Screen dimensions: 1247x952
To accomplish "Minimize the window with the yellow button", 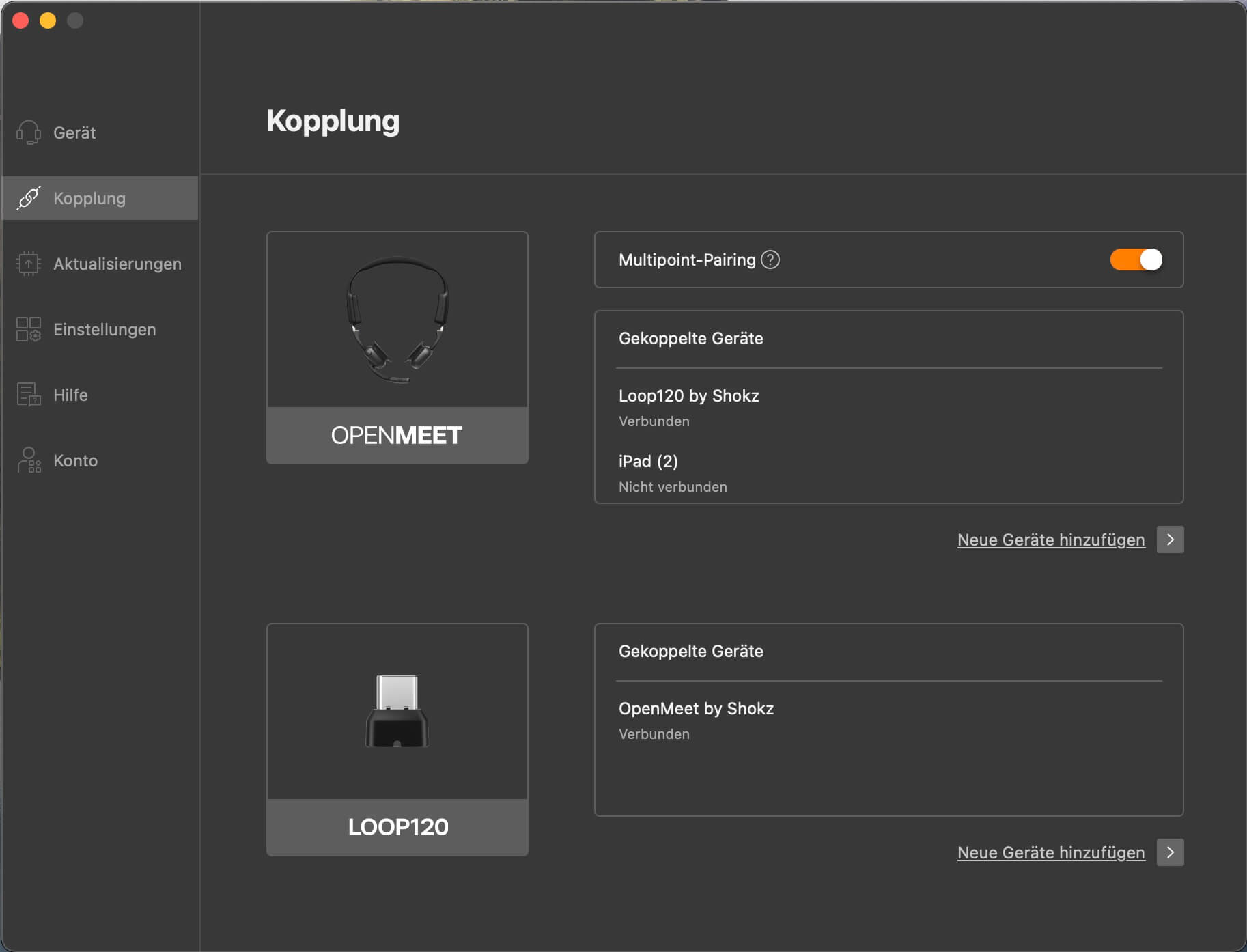I will pyautogui.click(x=48, y=20).
